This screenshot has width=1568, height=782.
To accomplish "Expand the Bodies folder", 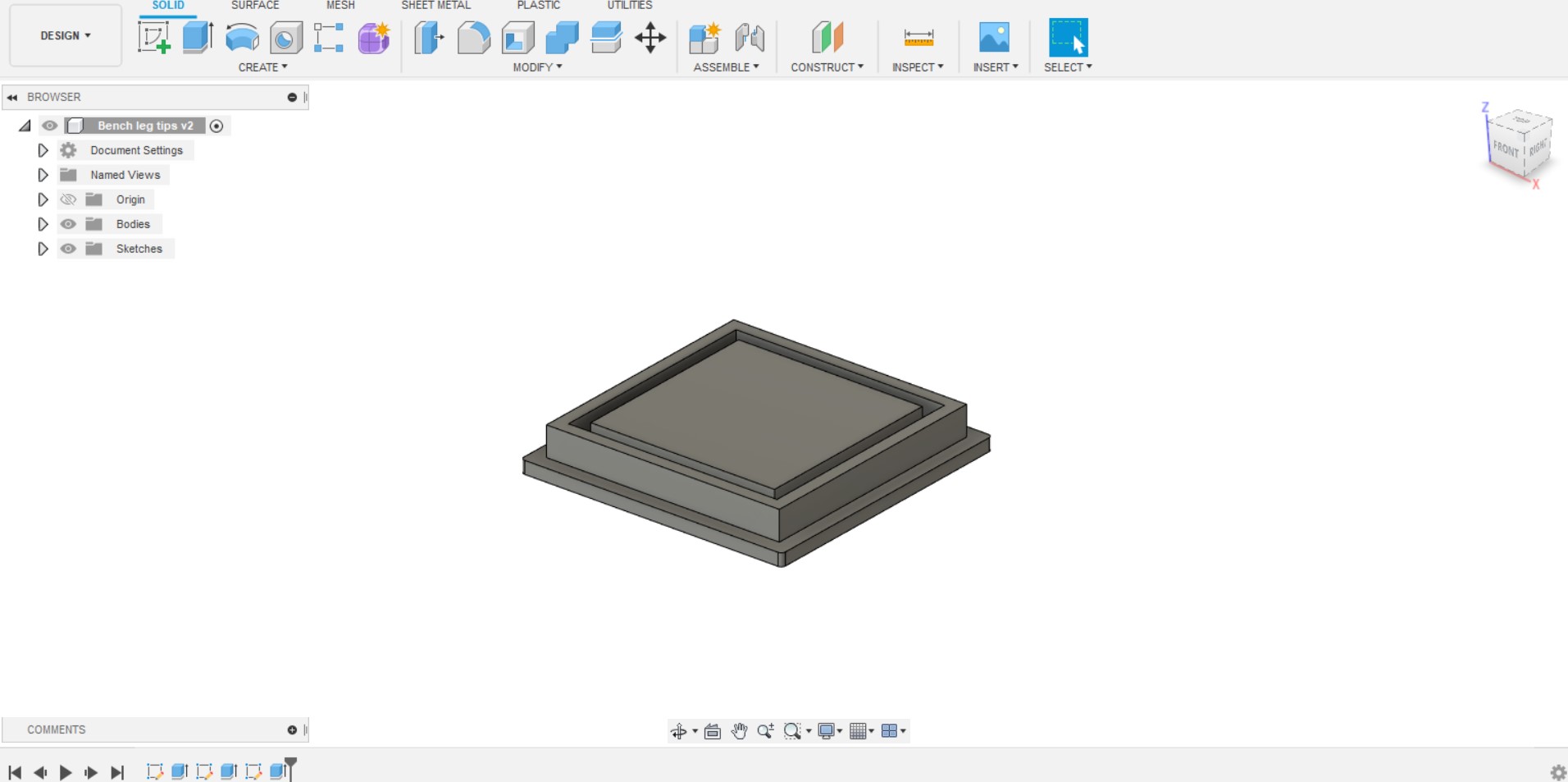I will (43, 224).
